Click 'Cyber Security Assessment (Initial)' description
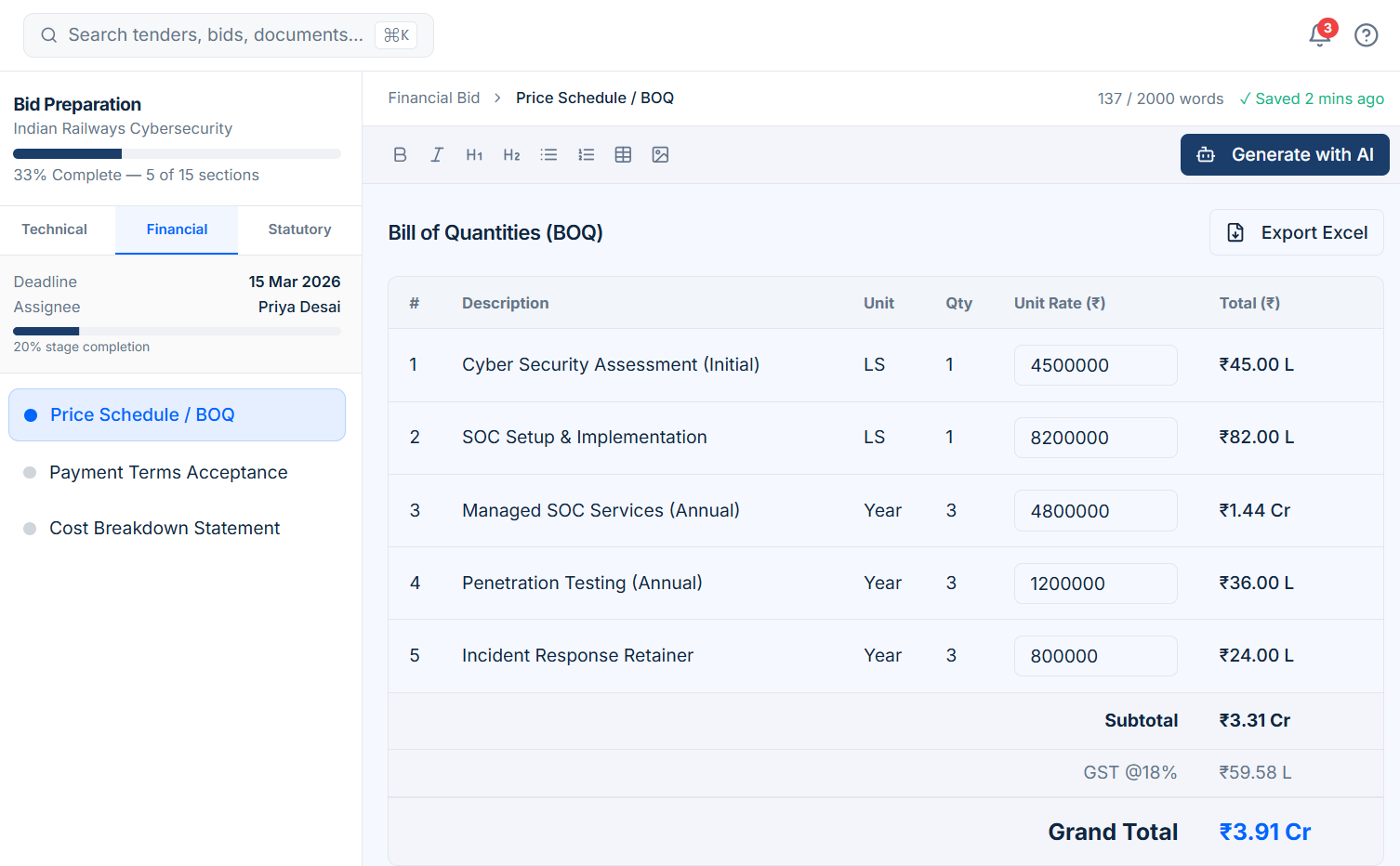This screenshot has width=1400, height=866. click(x=611, y=365)
